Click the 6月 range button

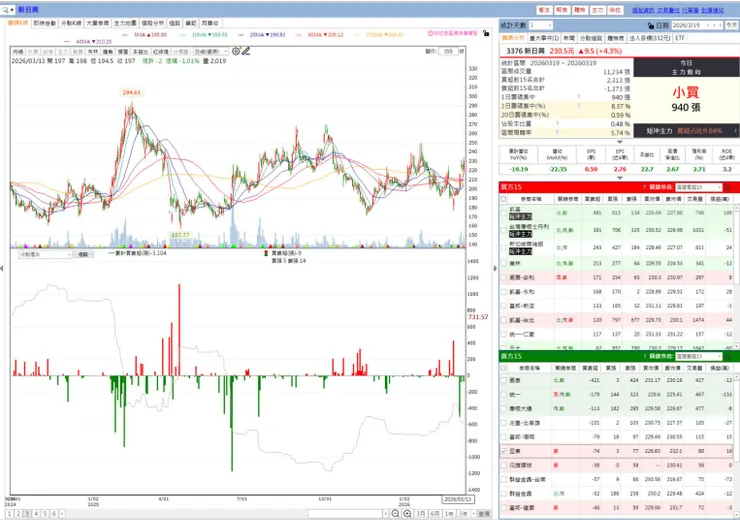point(435,513)
